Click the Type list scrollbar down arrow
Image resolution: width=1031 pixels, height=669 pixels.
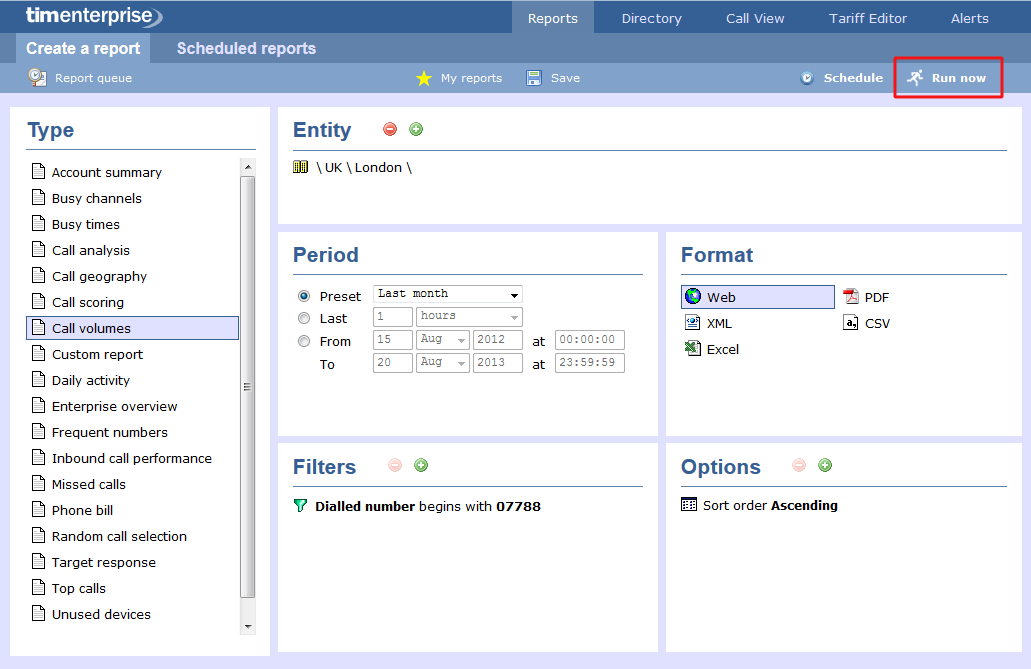[x=248, y=626]
